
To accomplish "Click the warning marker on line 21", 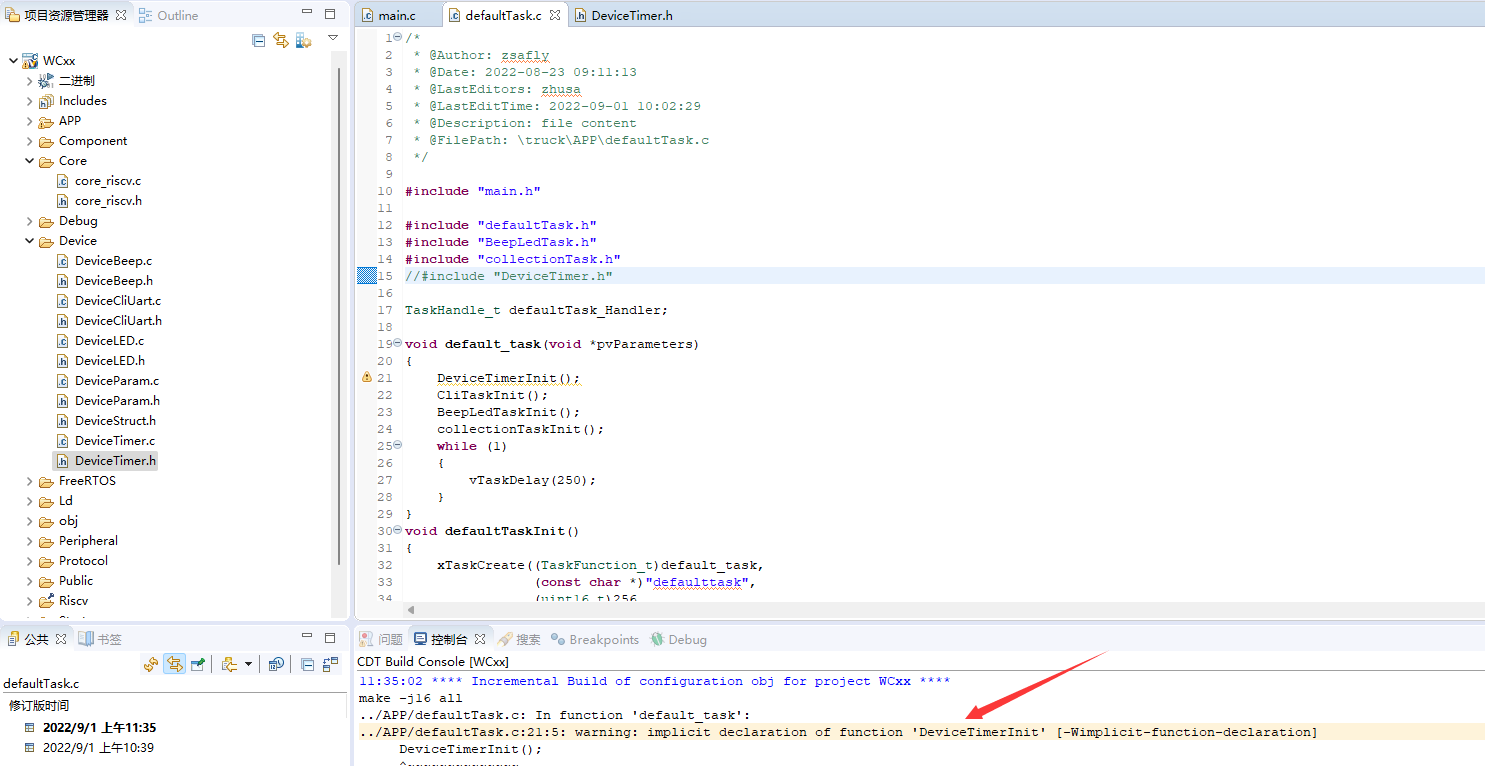I will tap(366, 378).
